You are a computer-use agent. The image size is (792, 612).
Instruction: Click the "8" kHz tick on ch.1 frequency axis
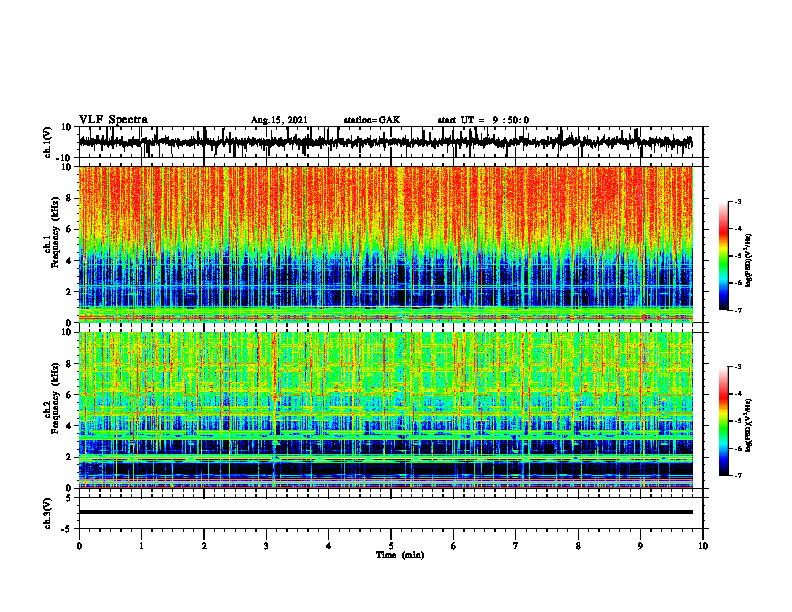tap(69, 198)
